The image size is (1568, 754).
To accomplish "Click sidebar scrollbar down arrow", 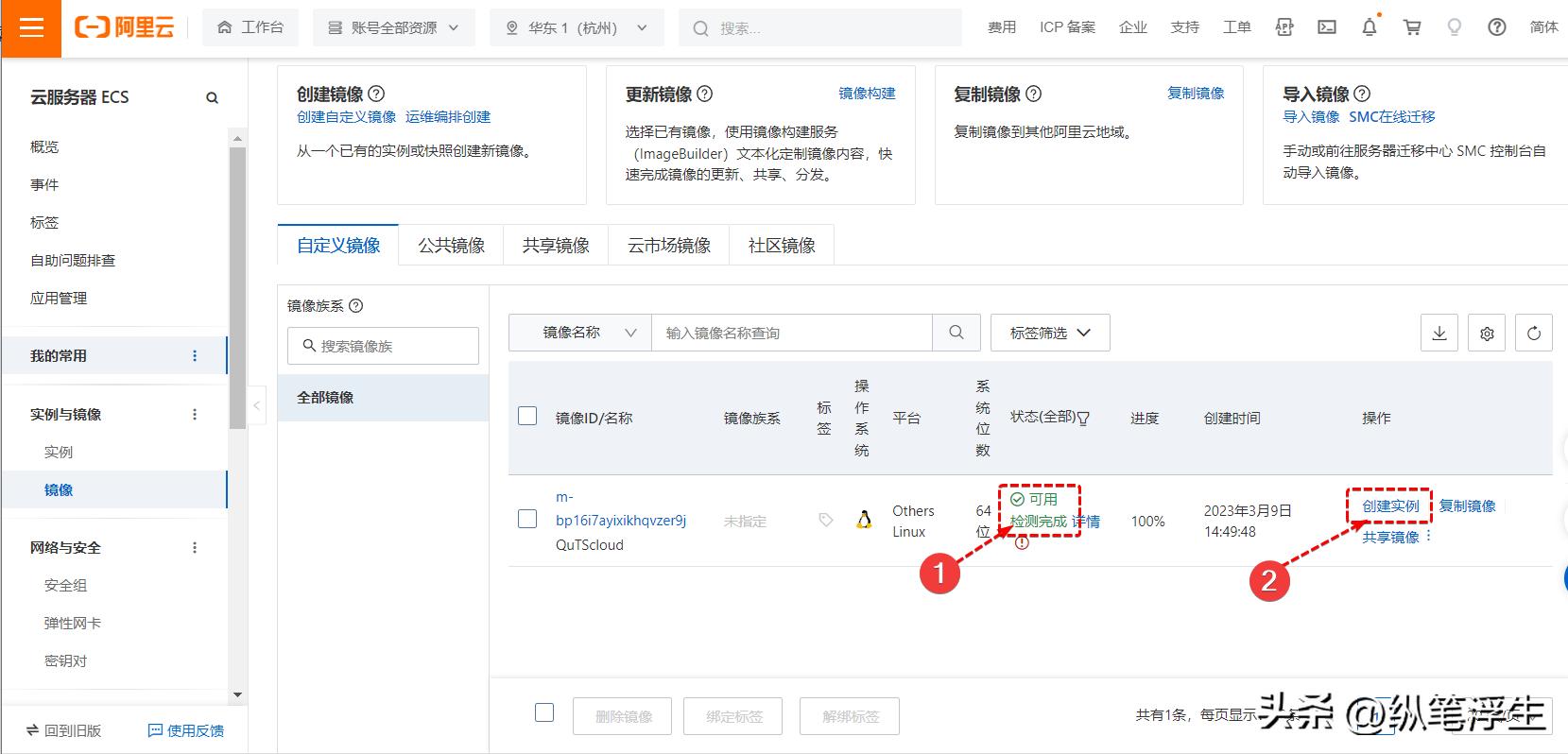I will 237,694.
